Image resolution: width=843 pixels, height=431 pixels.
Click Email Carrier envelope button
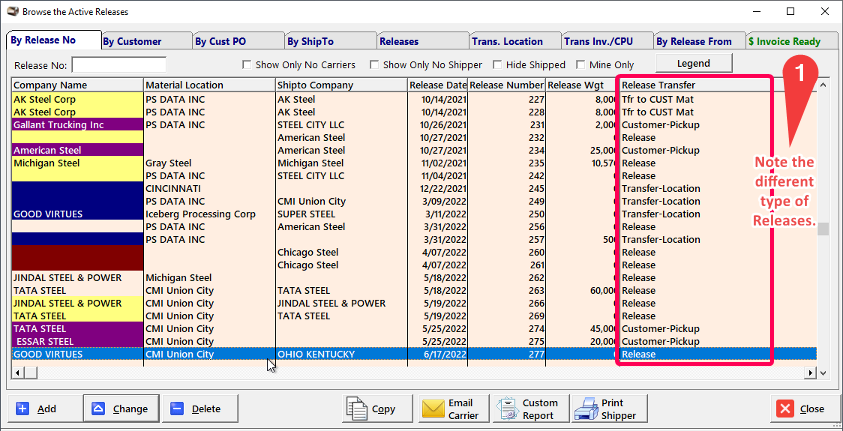pyautogui.click(x=454, y=408)
